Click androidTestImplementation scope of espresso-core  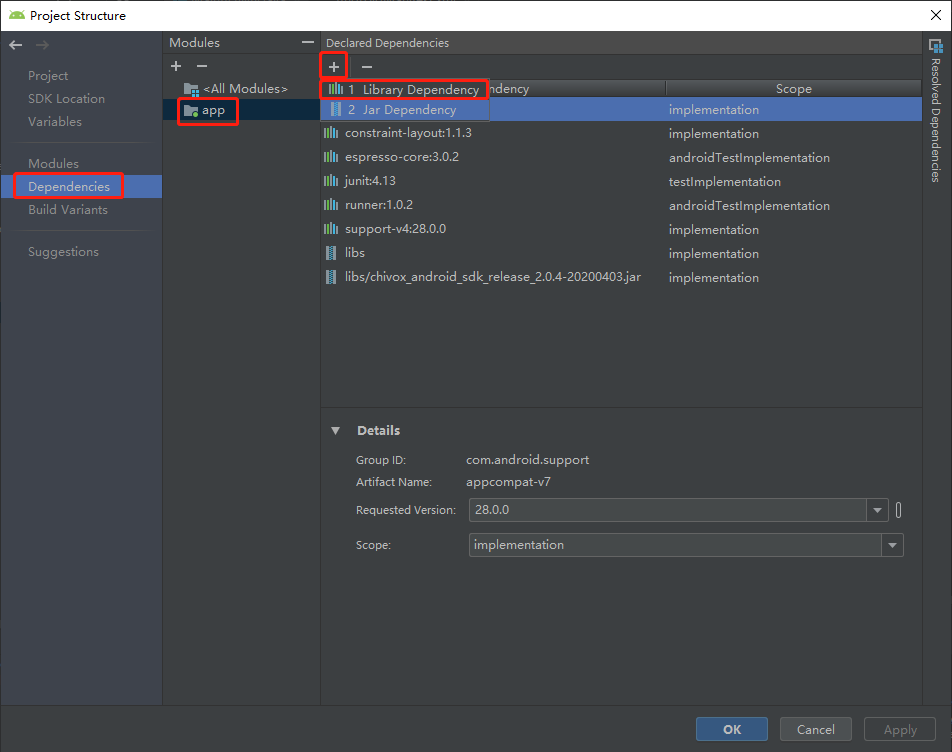749,158
